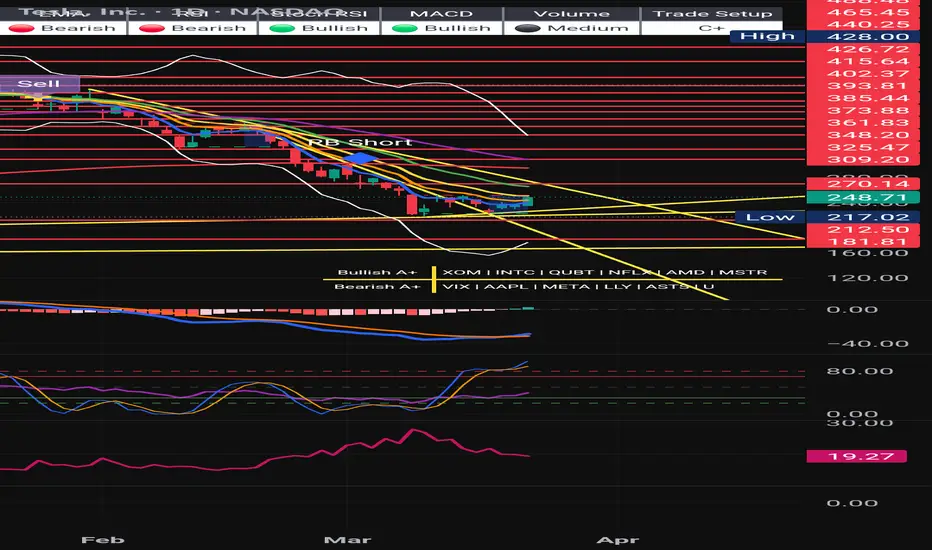
Task: Click the MACD header cell
Action: point(442,14)
